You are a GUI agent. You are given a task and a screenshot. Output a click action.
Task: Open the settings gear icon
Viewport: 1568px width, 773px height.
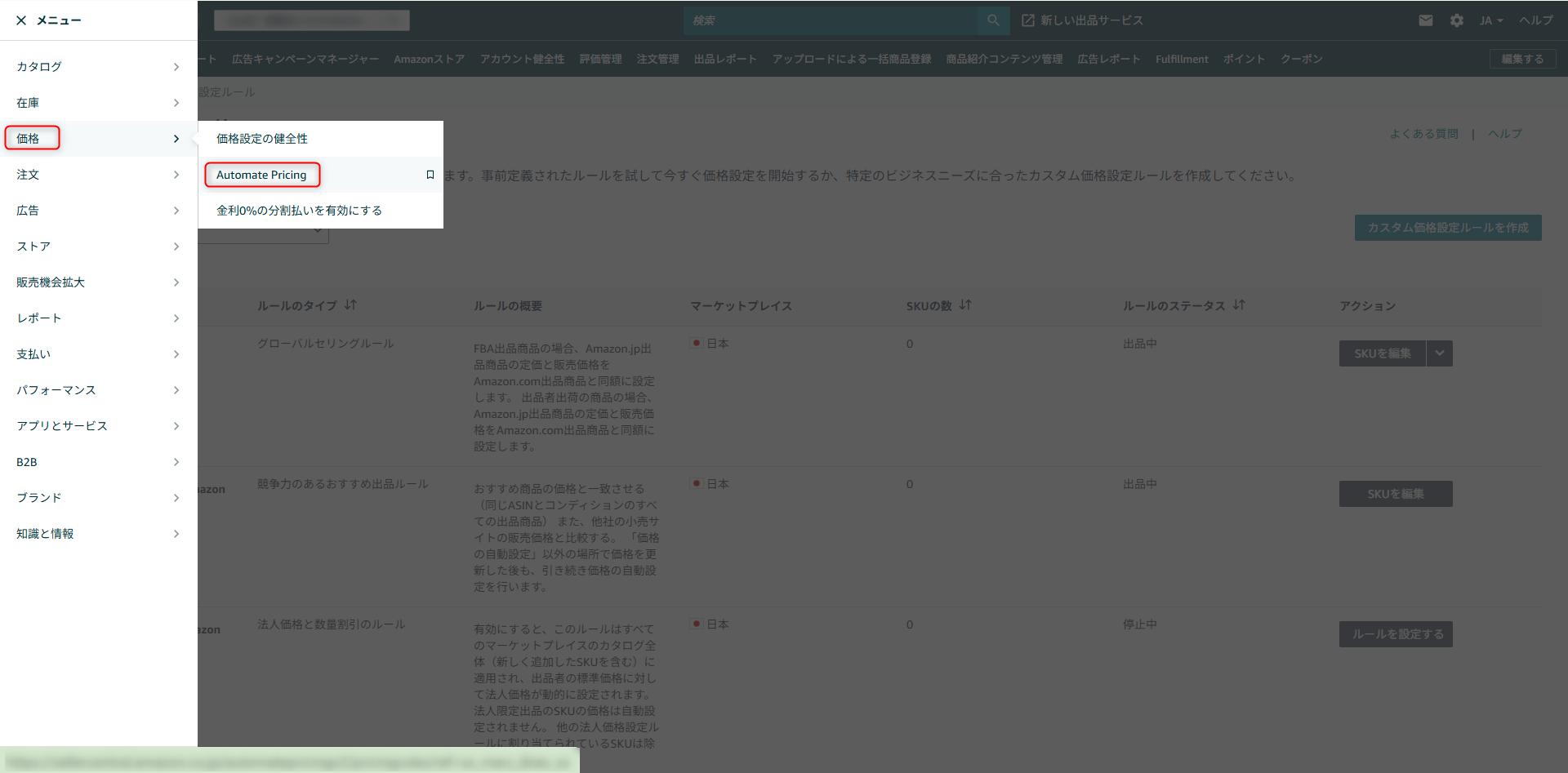coord(1457,20)
